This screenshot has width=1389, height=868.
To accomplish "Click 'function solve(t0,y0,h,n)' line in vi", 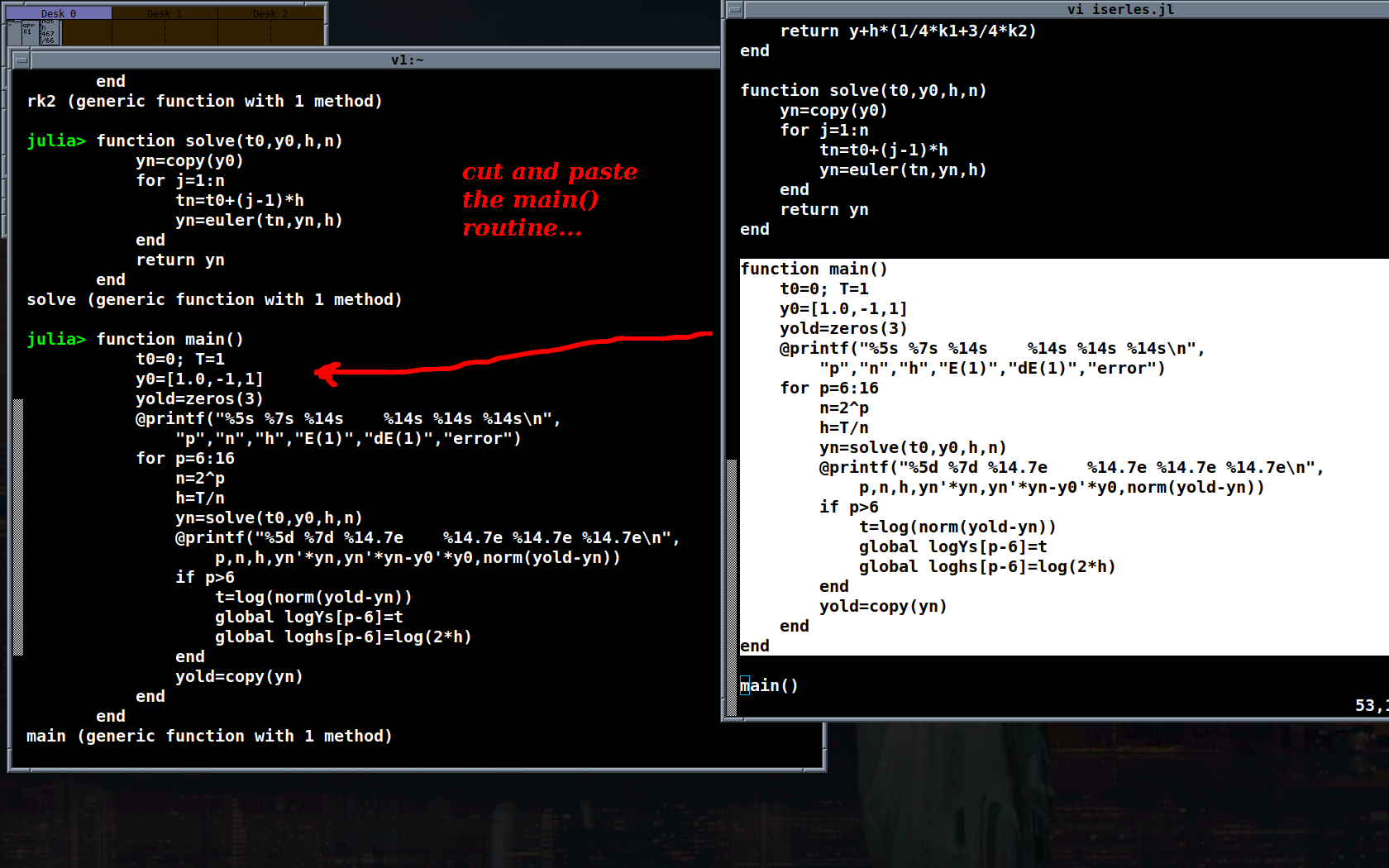I will click(x=863, y=90).
